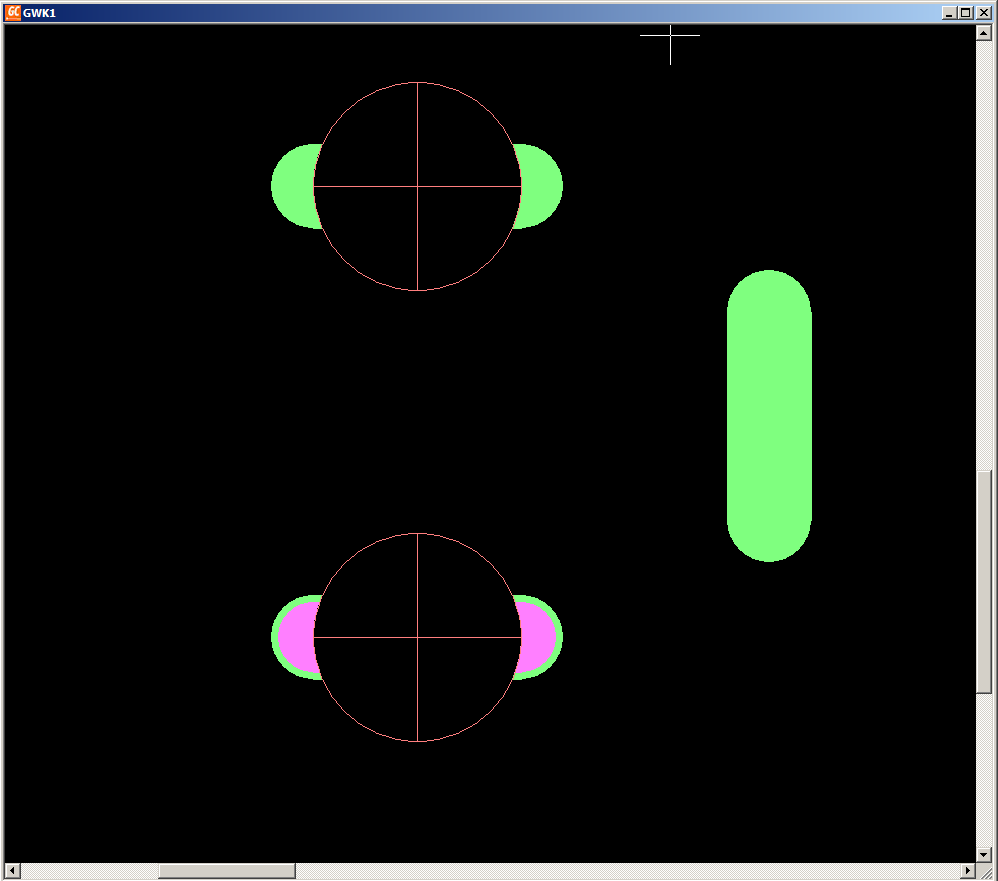Click the vertical scrollbar down arrow
The width and height of the screenshot is (998, 881).
[x=984, y=855]
